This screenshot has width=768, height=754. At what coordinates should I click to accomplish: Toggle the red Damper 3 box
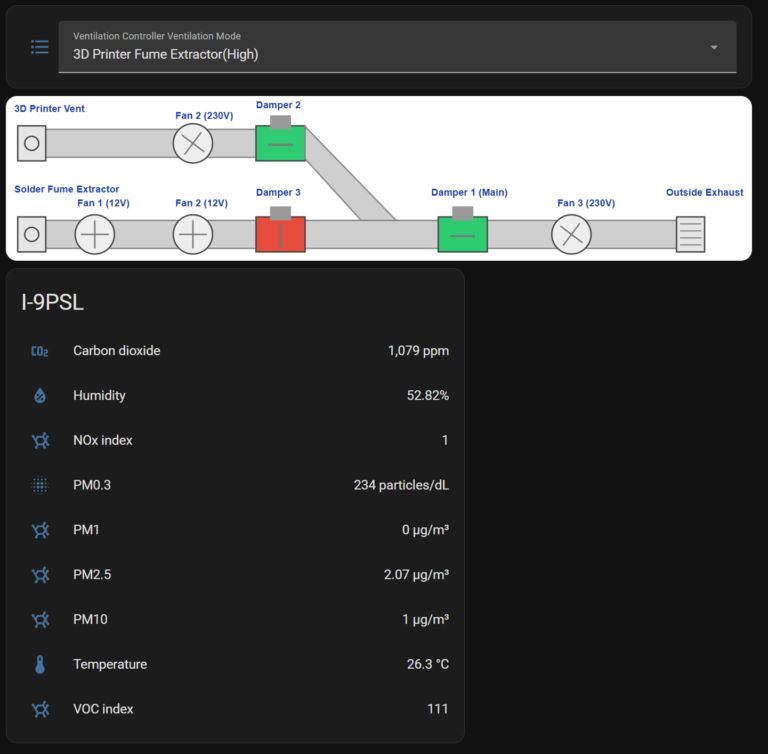[280, 234]
